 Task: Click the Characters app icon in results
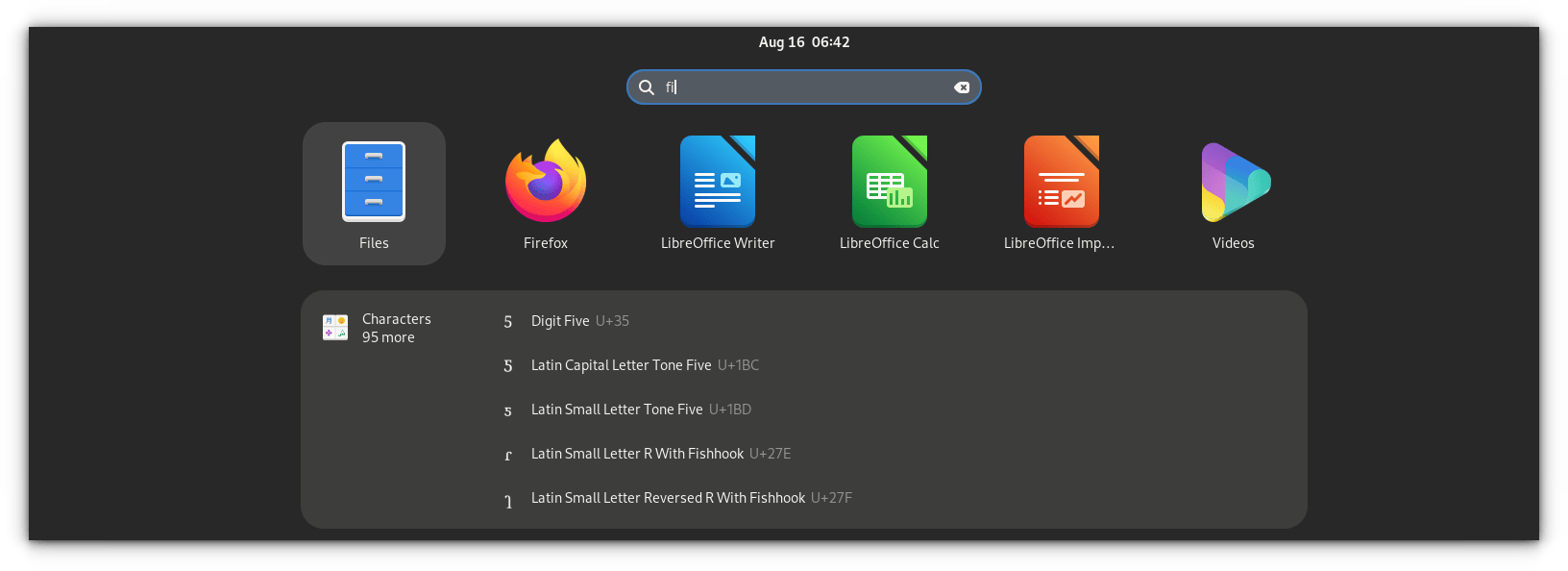click(335, 327)
